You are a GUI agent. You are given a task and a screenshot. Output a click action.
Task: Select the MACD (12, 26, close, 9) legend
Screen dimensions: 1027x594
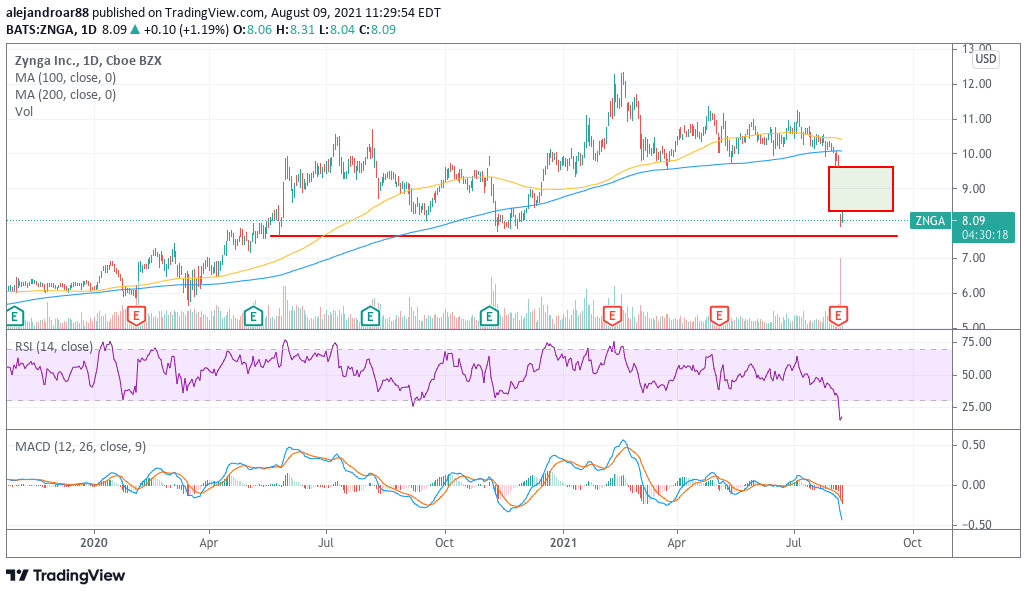coord(81,447)
